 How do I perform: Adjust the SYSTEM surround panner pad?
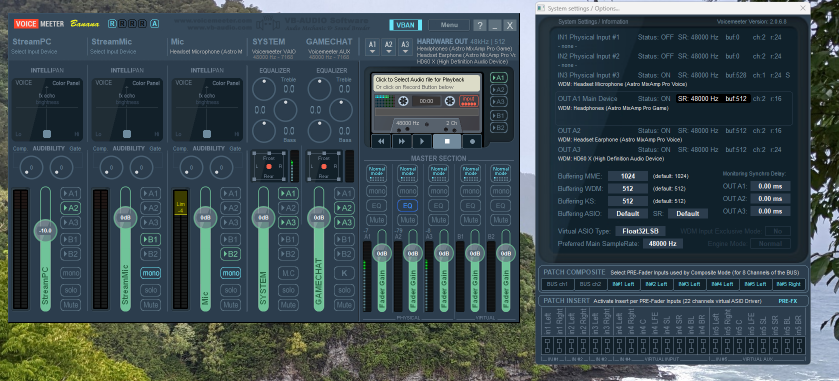pos(269,166)
